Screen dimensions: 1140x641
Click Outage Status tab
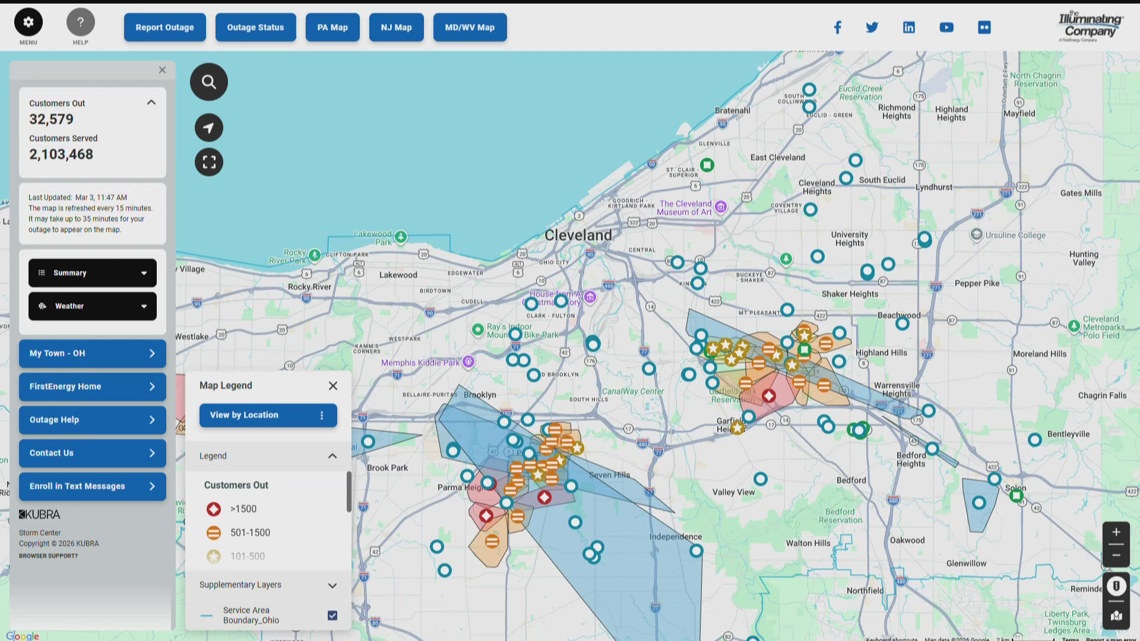point(255,28)
